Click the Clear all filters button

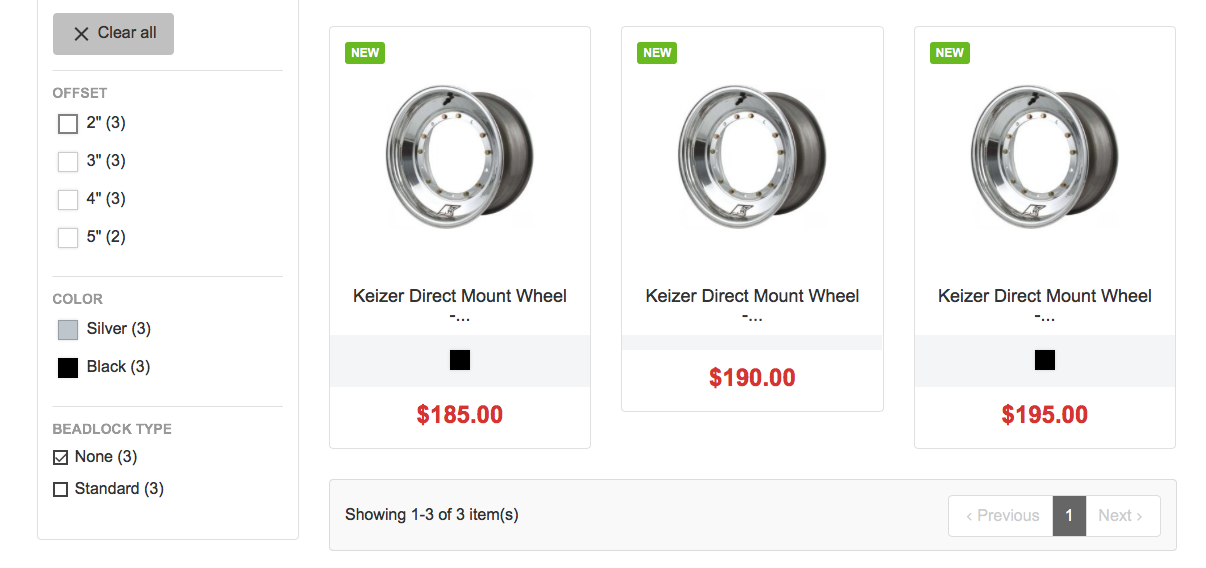tap(113, 34)
